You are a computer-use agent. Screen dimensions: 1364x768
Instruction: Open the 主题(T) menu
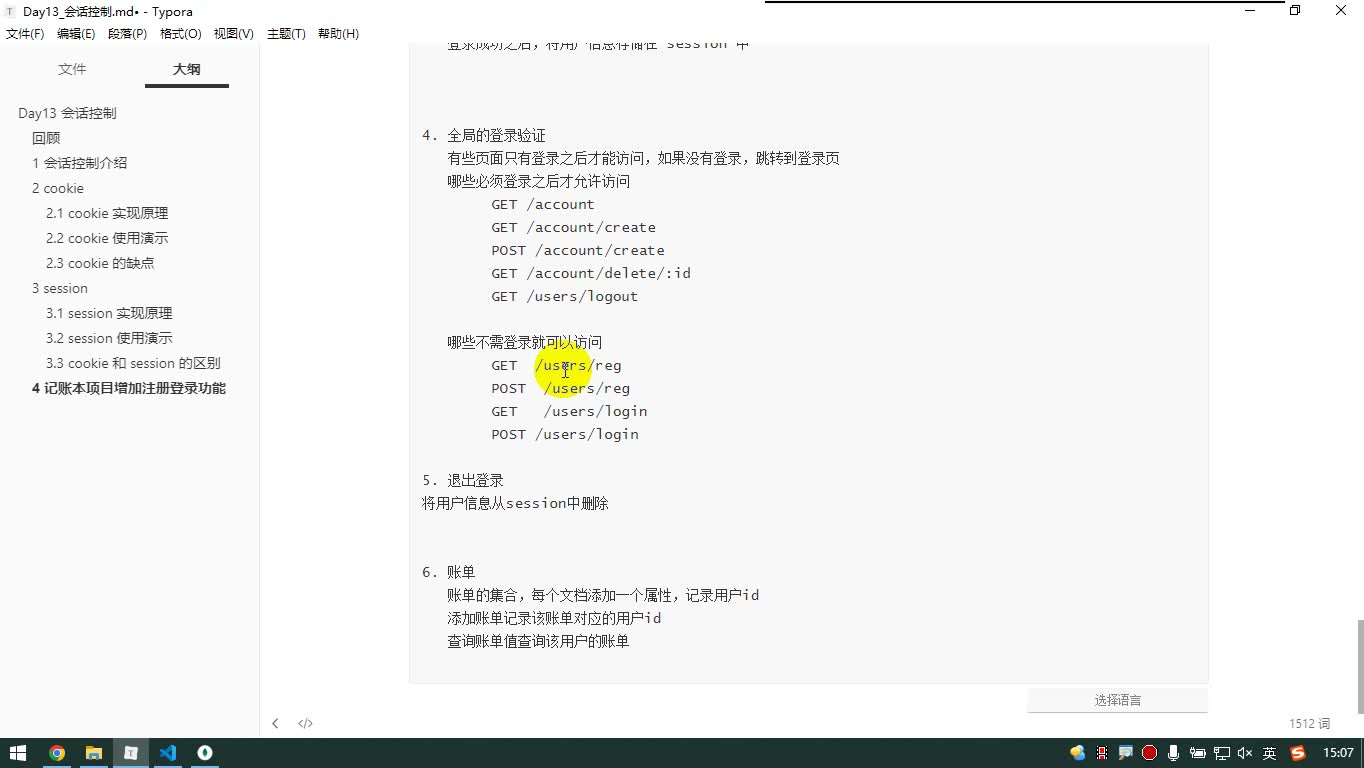pos(286,33)
